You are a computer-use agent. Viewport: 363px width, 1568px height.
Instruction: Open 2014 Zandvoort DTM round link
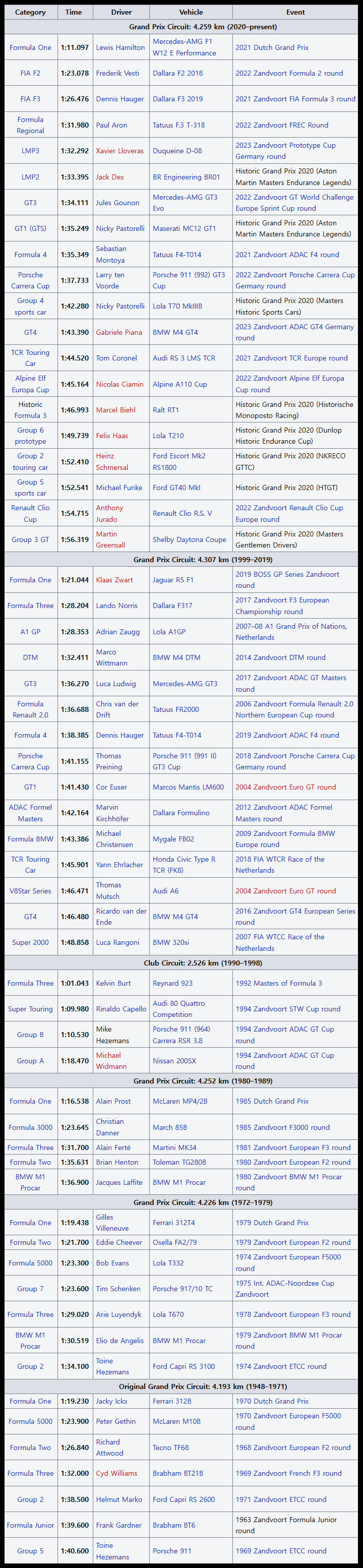point(280,657)
